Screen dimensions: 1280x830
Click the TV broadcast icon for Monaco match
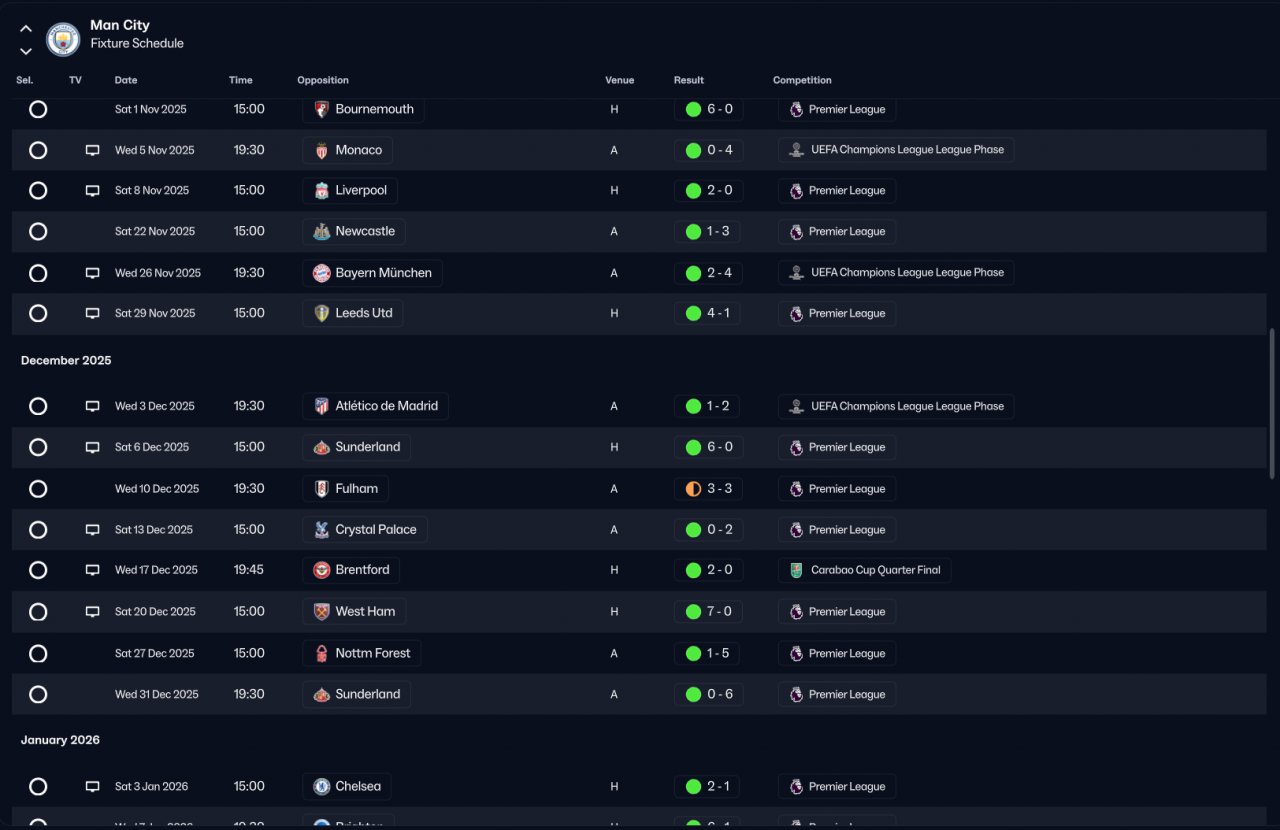click(x=92, y=150)
